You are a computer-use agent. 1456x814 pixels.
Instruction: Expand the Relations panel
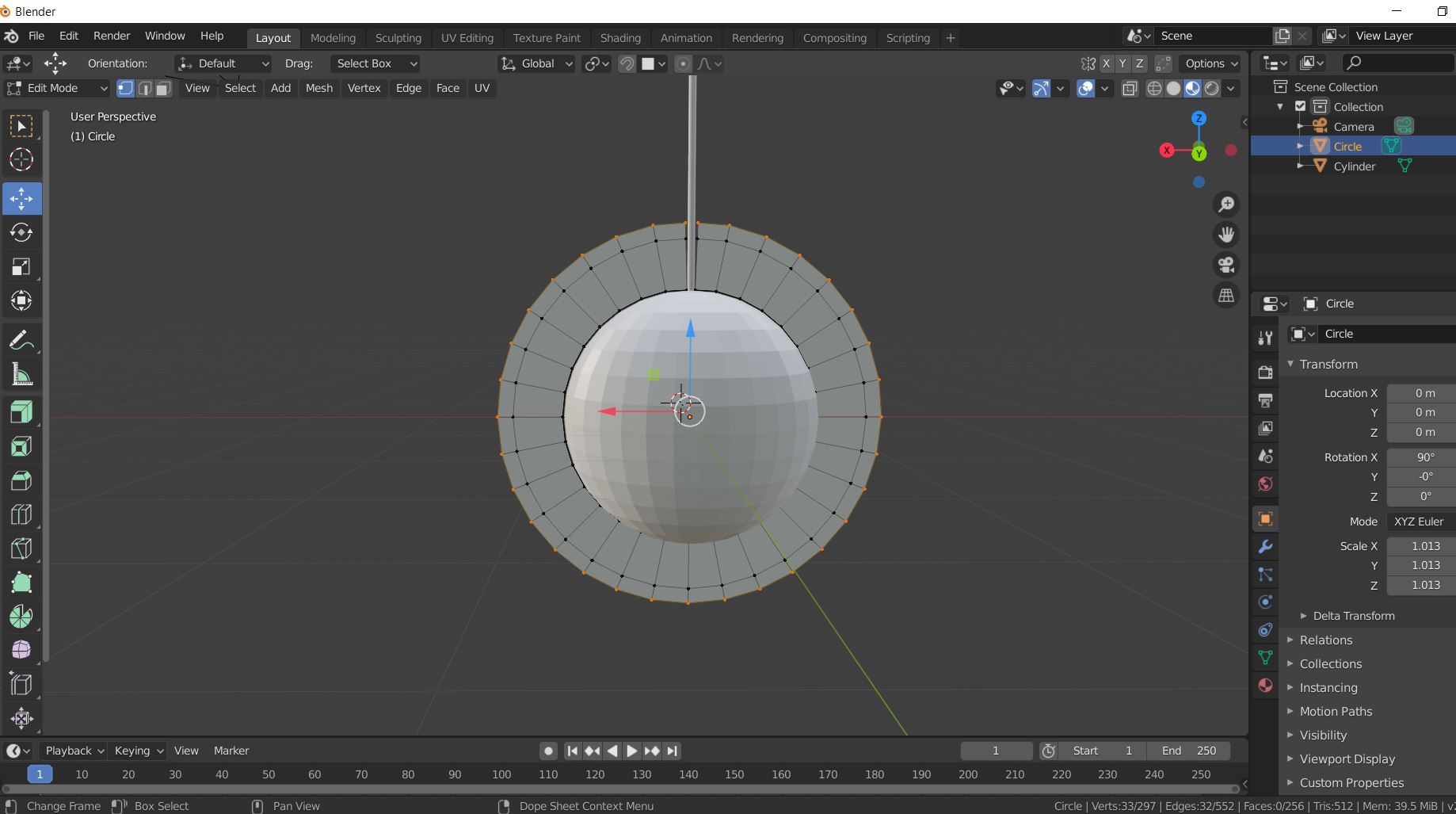coord(1325,640)
